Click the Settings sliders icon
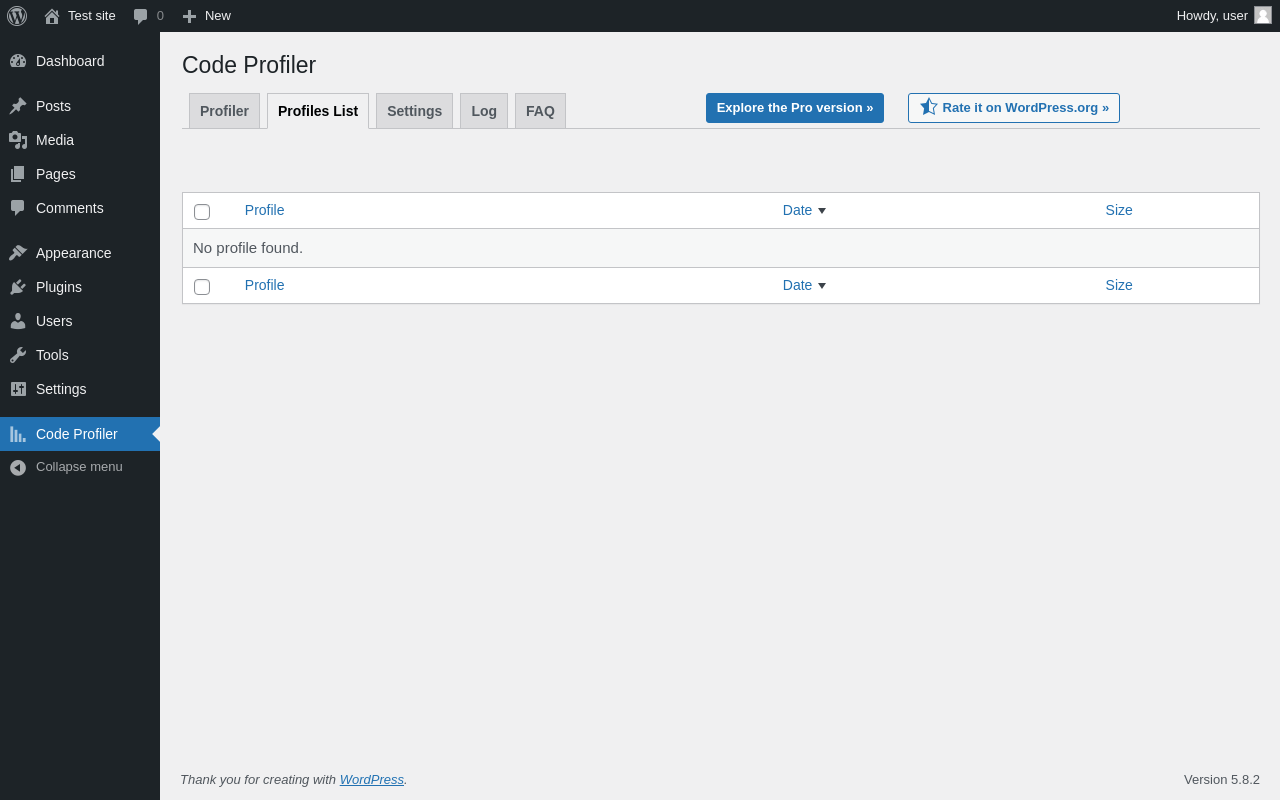Viewport: 1280px width, 800px height. coord(18,389)
